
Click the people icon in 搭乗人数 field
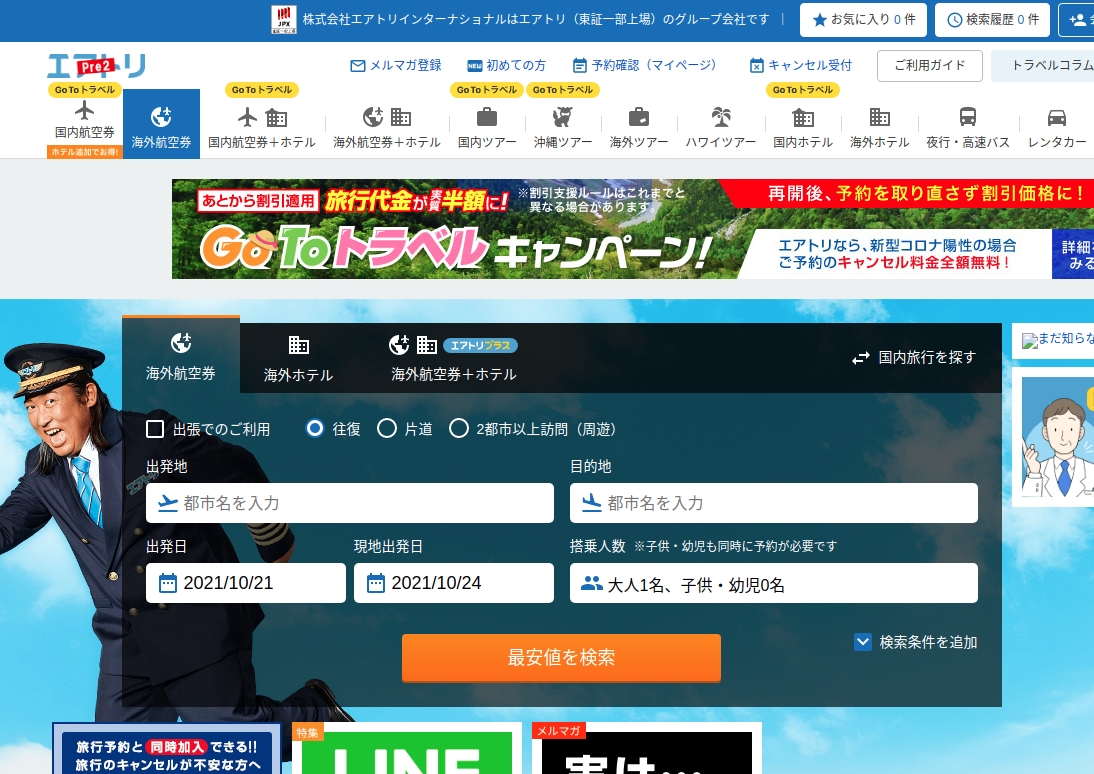pyautogui.click(x=592, y=583)
